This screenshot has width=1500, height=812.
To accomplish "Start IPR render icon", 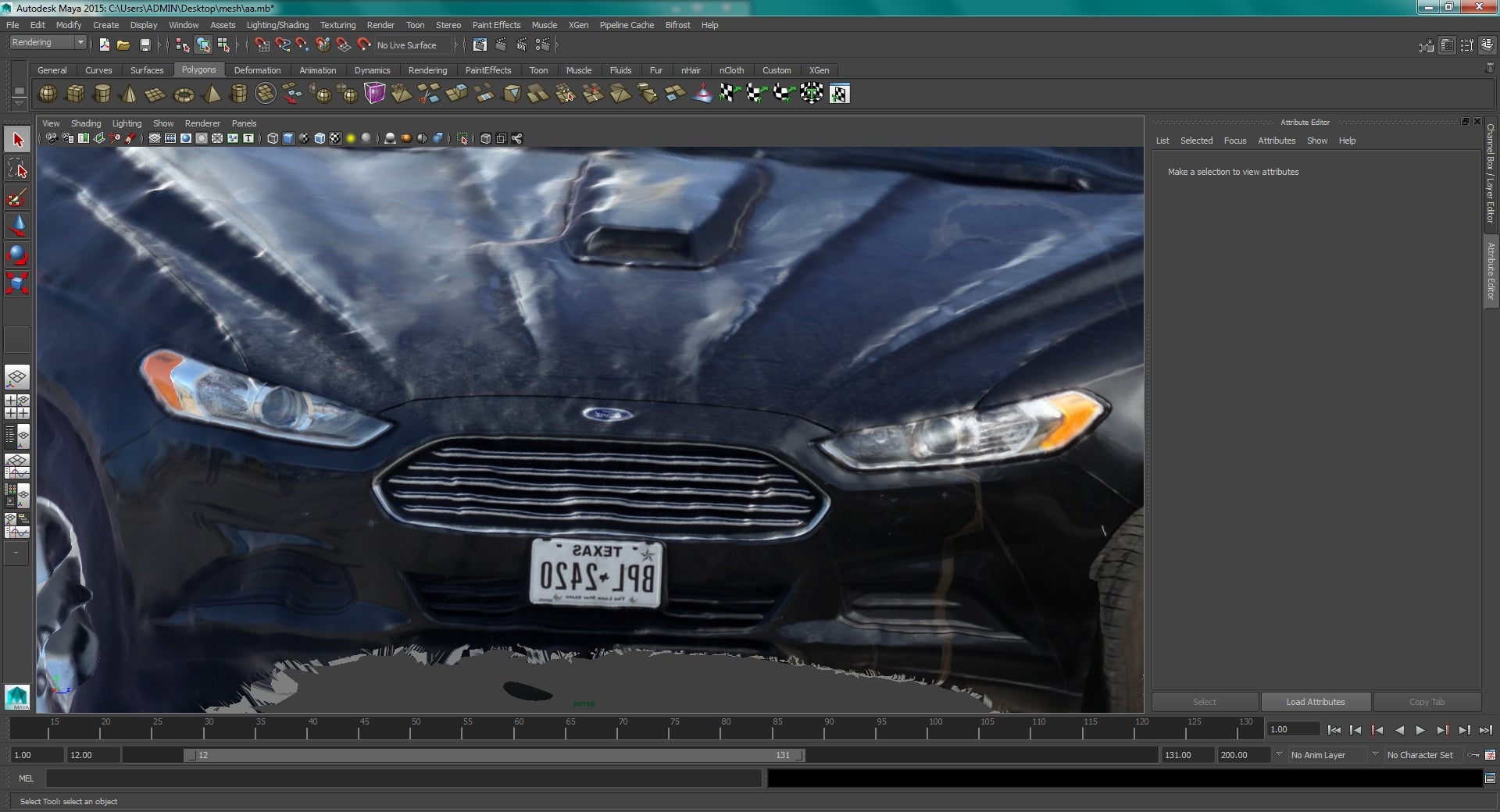I will point(522,45).
